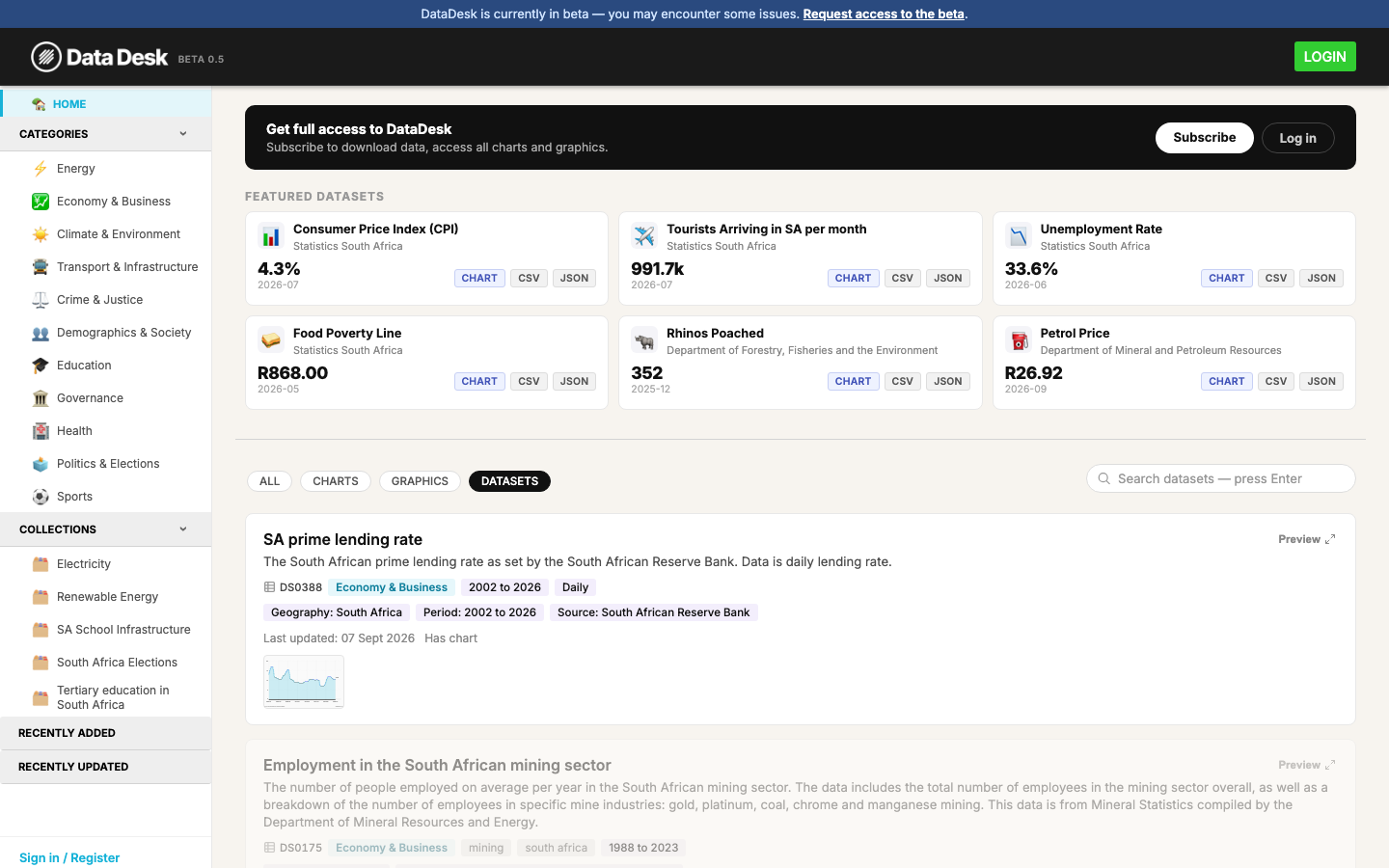Choose the Climate & Environment sun icon
This screenshot has width=1389, height=868.
41,234
